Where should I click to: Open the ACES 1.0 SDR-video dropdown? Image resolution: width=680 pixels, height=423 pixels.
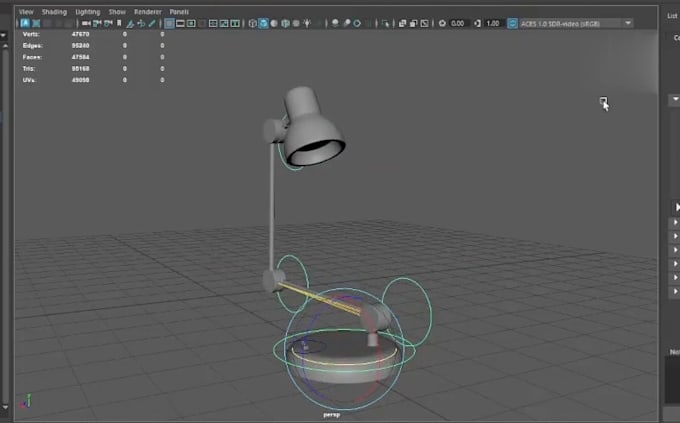(577, 23)
